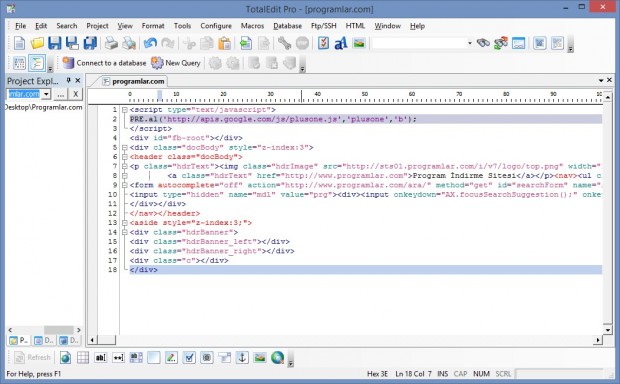Collapse the form fold on line 9

pyautogui.click(x=125, y=185)
